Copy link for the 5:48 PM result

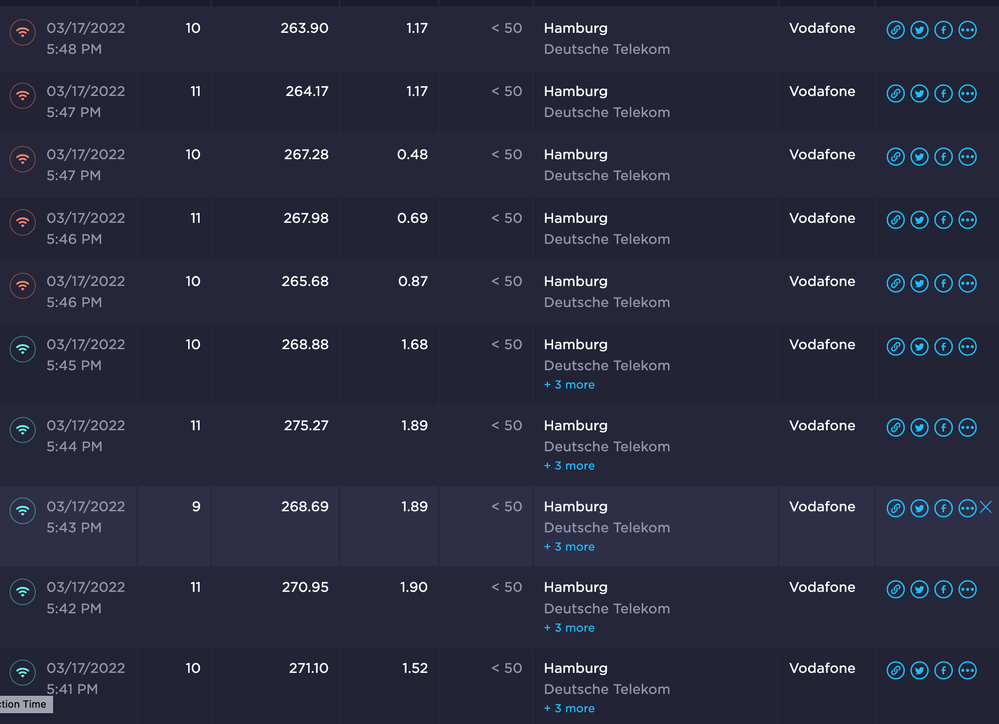click(x=895, y=30)
